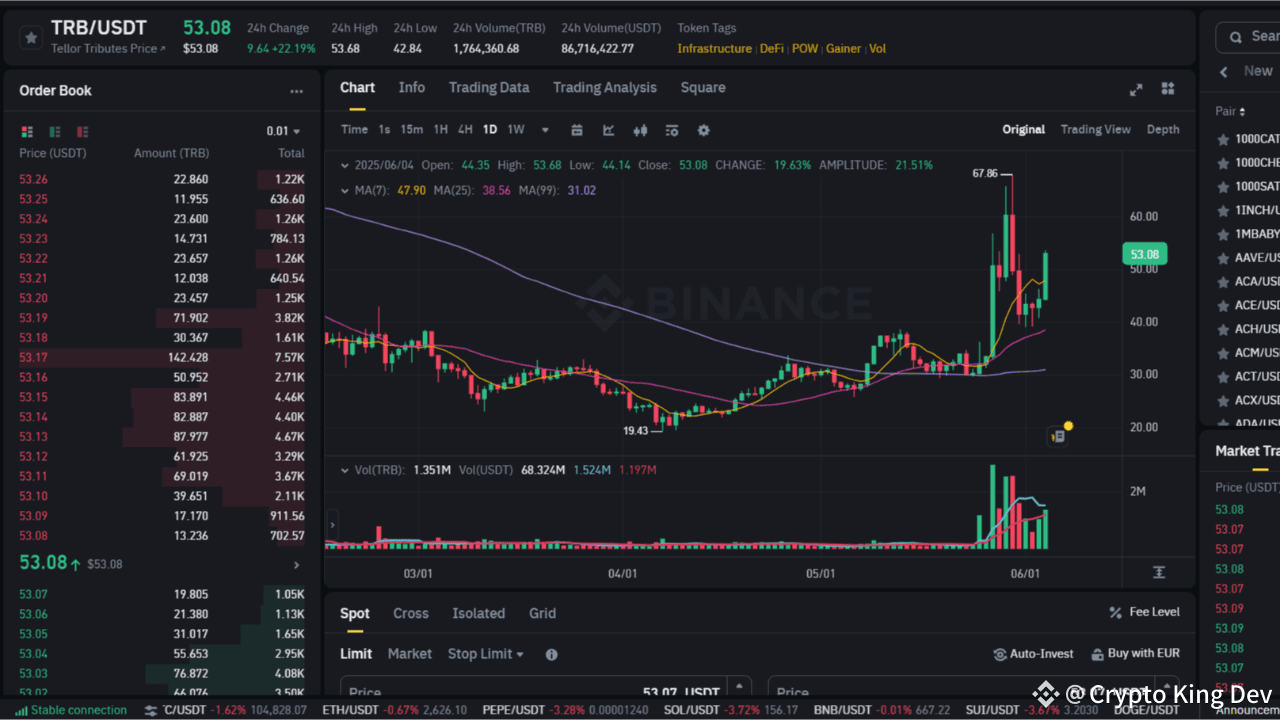Open the Chart tab

point(357,88)
